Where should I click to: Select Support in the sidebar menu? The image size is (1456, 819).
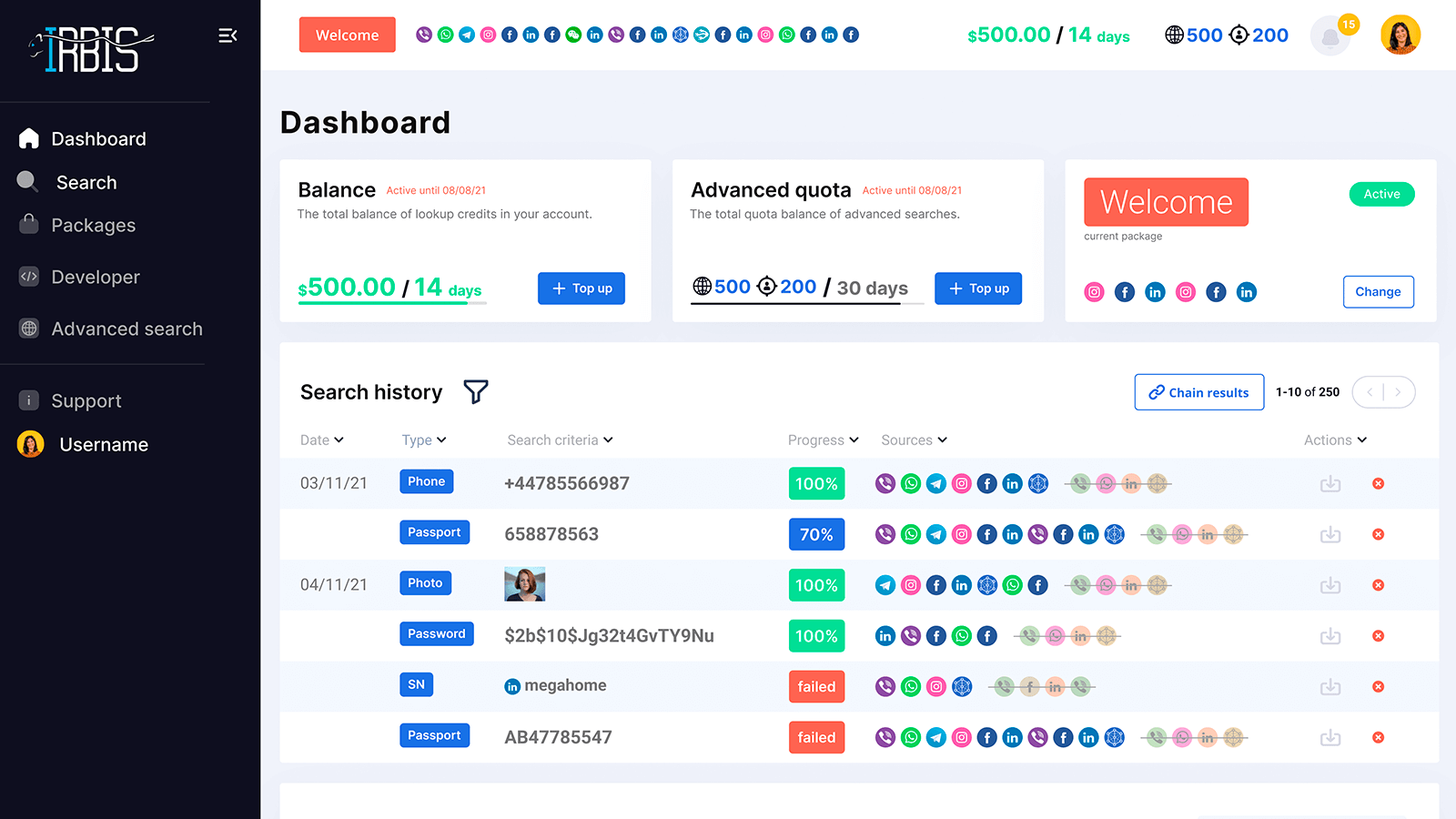pos(86,400)
